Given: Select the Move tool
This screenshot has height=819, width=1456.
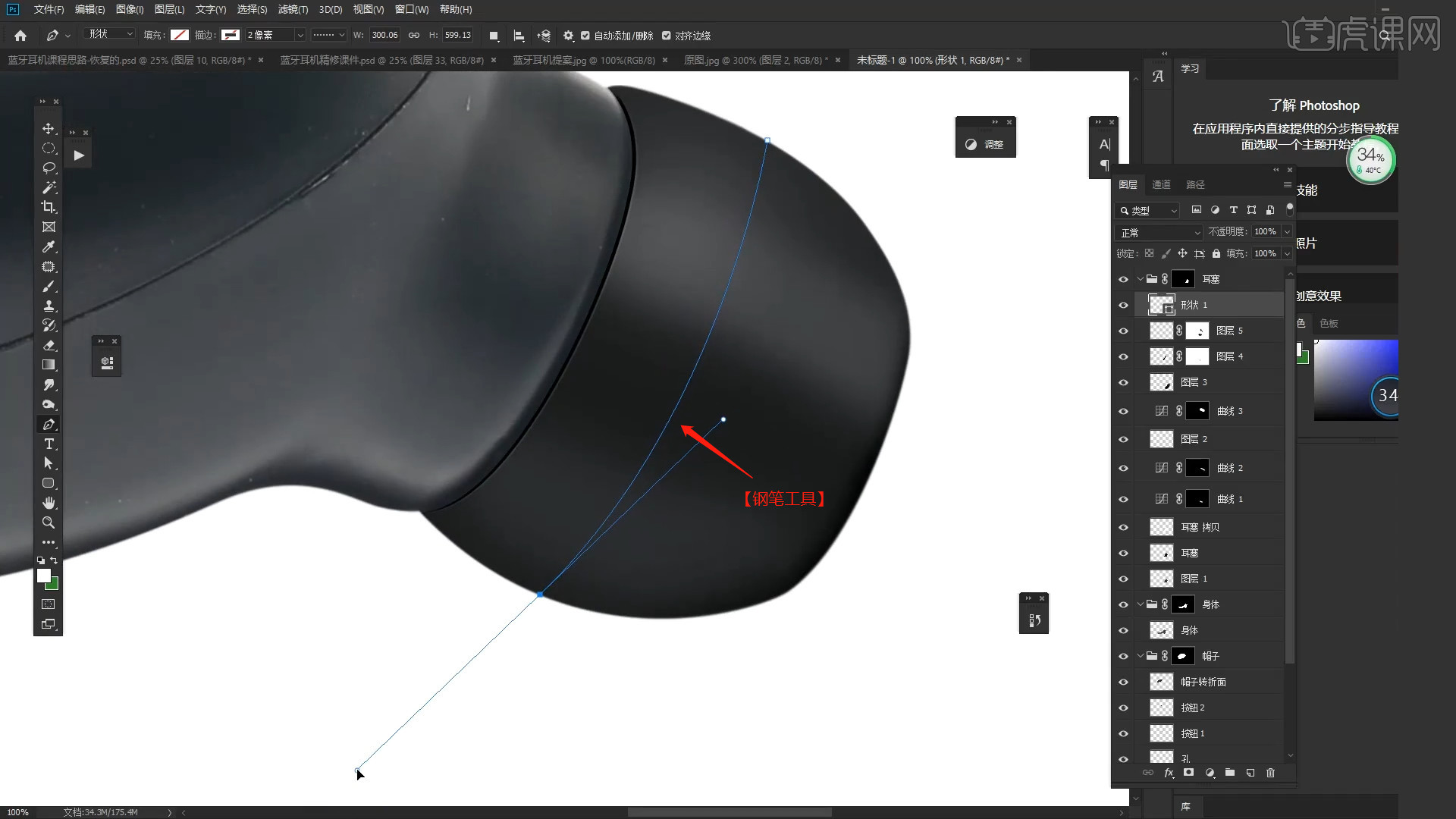Looking at the screenshot, I should [49, 129].
